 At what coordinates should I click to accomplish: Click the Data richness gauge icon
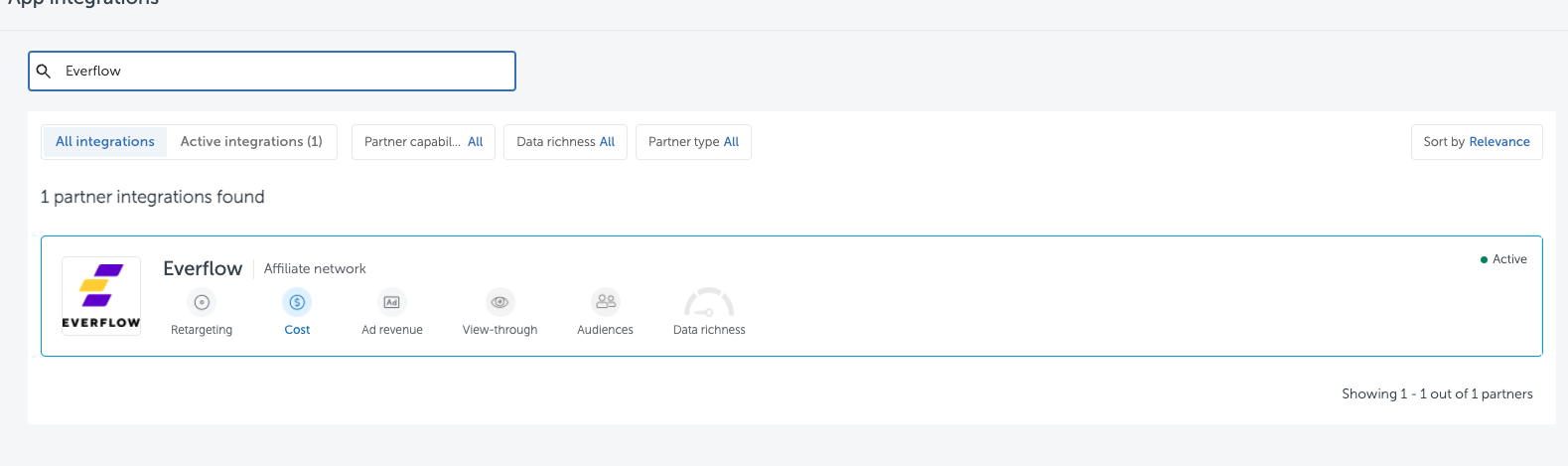(709, 302)
